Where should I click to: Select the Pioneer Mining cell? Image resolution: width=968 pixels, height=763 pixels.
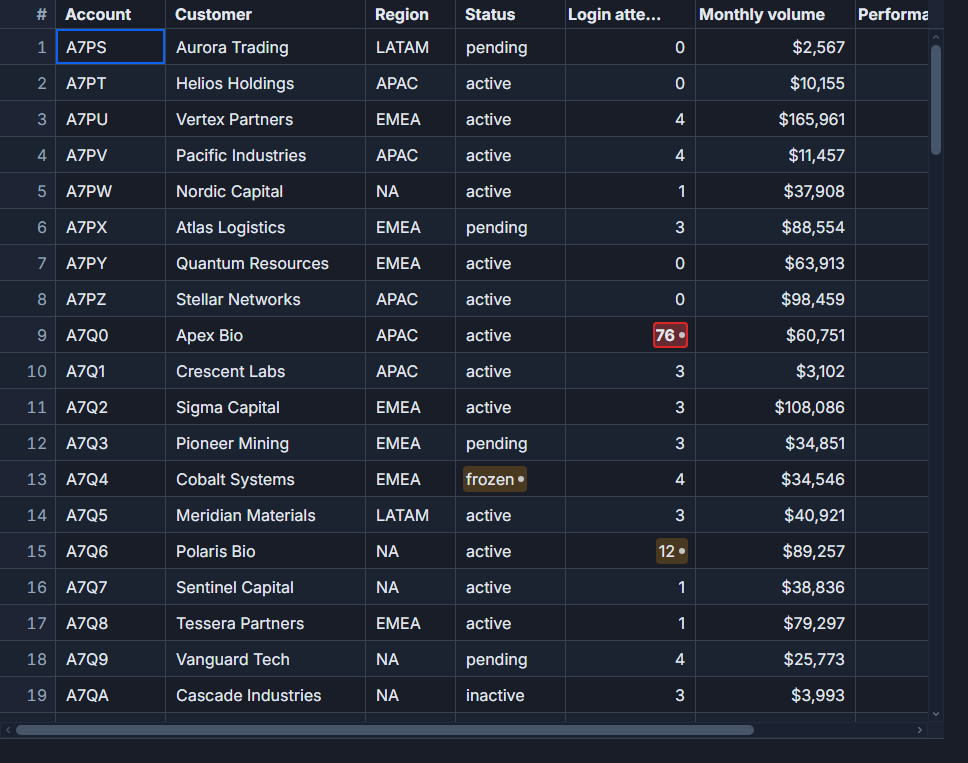265,443
